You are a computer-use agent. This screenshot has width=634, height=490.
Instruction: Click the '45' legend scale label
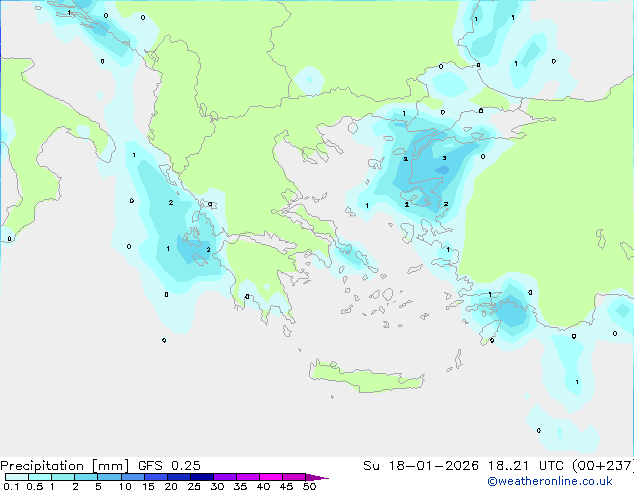click(x=286, y=486)
